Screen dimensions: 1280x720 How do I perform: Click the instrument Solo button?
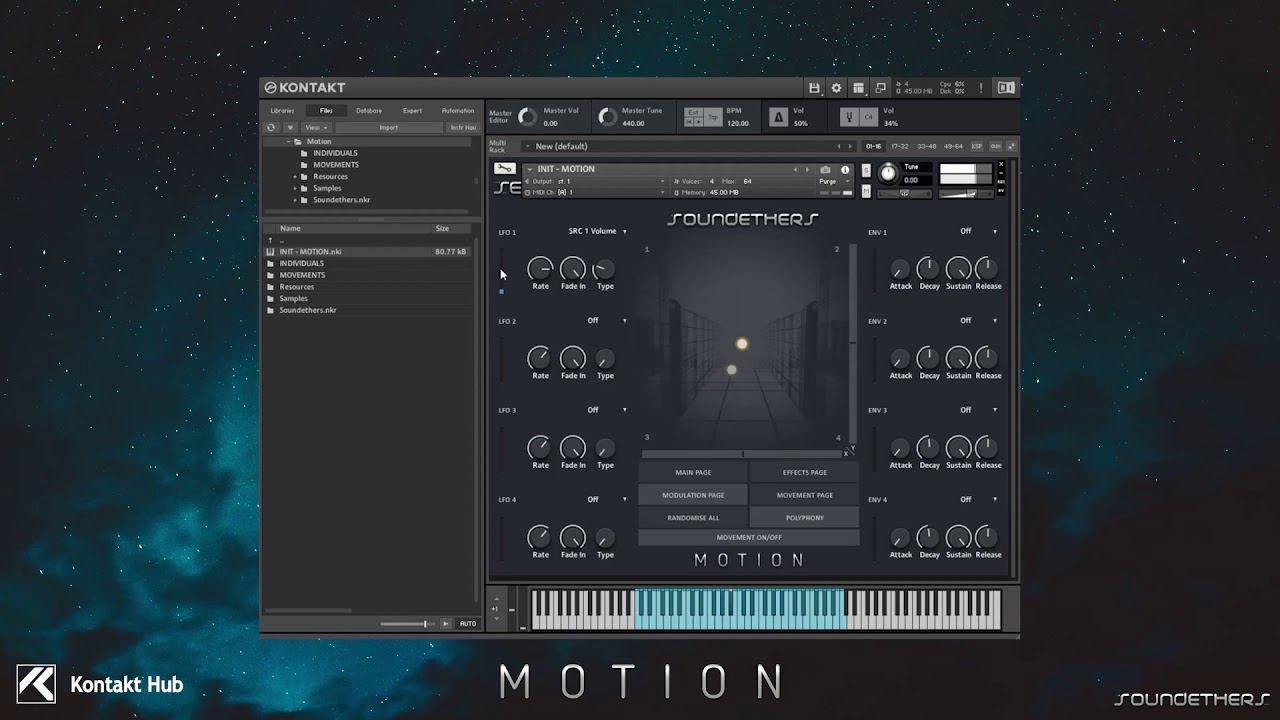coord(866,170)
